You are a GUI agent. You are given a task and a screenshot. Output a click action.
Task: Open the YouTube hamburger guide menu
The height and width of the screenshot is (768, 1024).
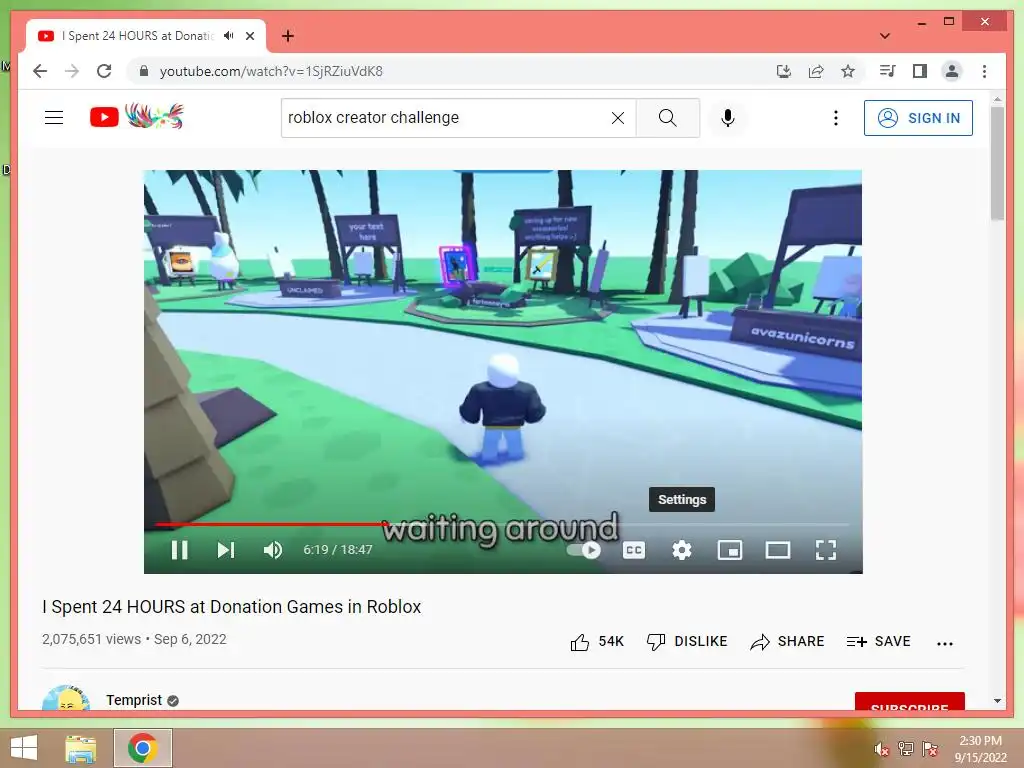(x=54, y=118)
